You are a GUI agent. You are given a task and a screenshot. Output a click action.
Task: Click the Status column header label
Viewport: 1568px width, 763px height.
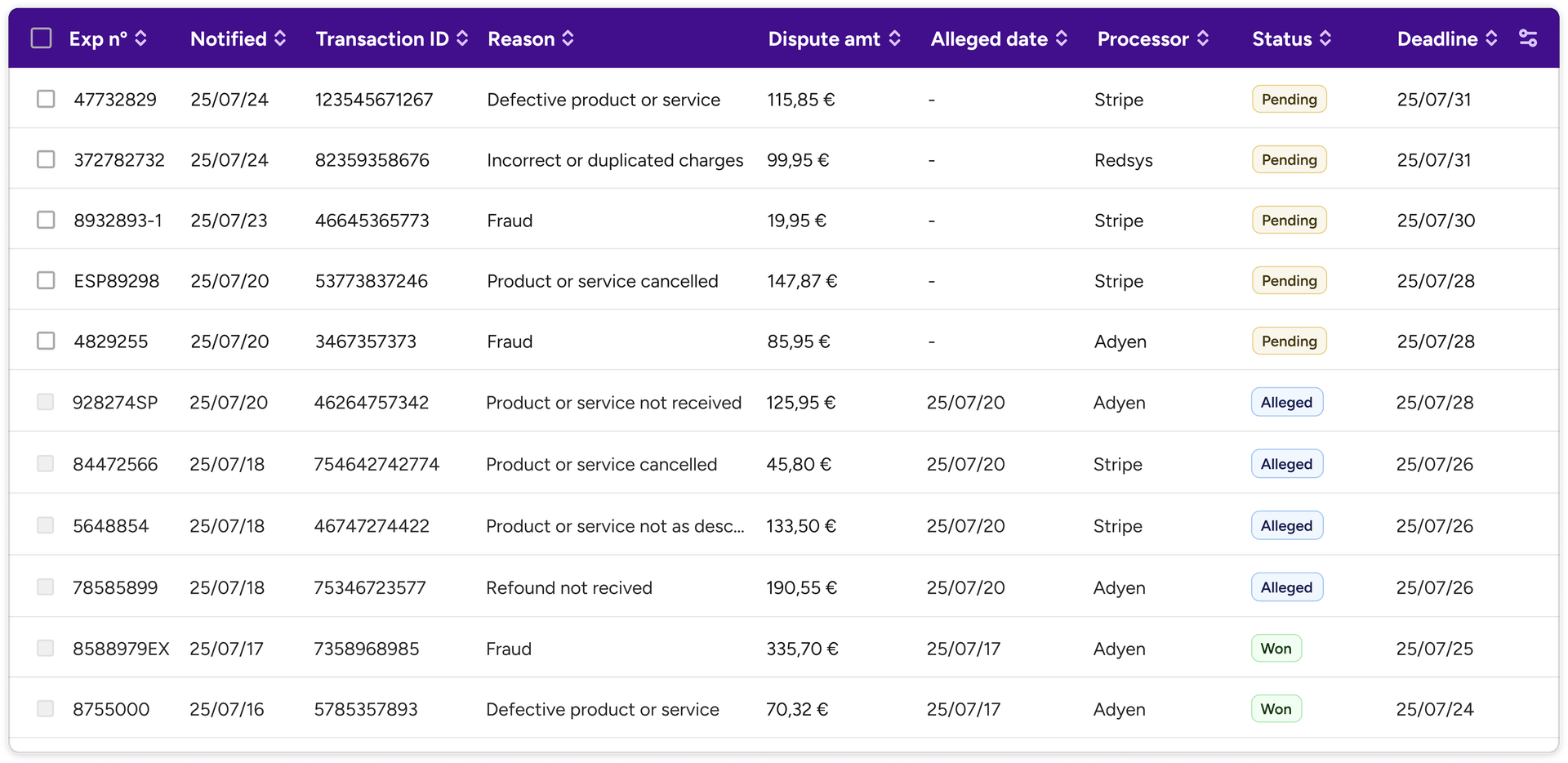[x=1281, y=38]
